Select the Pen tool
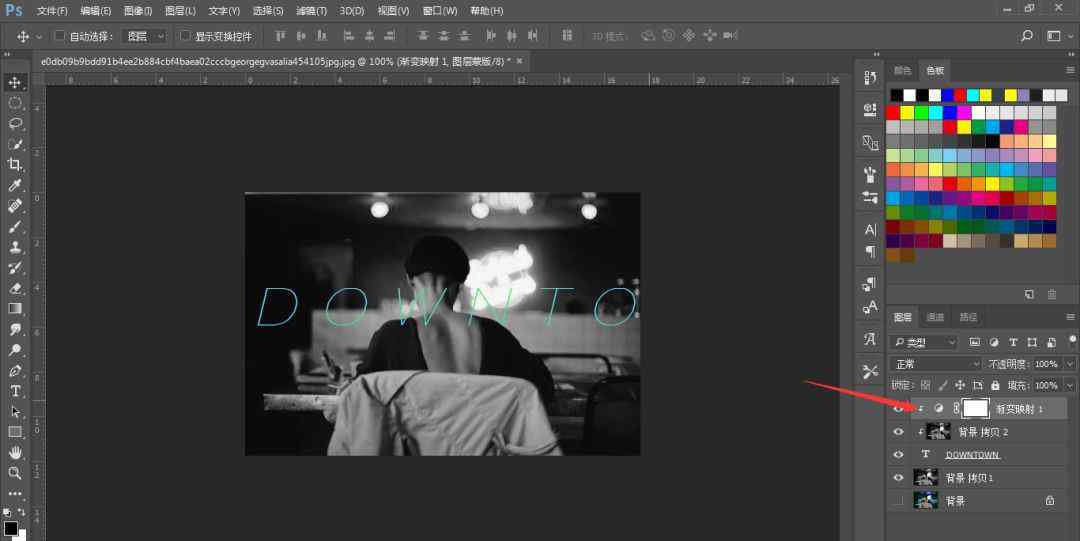 point(14,371)
